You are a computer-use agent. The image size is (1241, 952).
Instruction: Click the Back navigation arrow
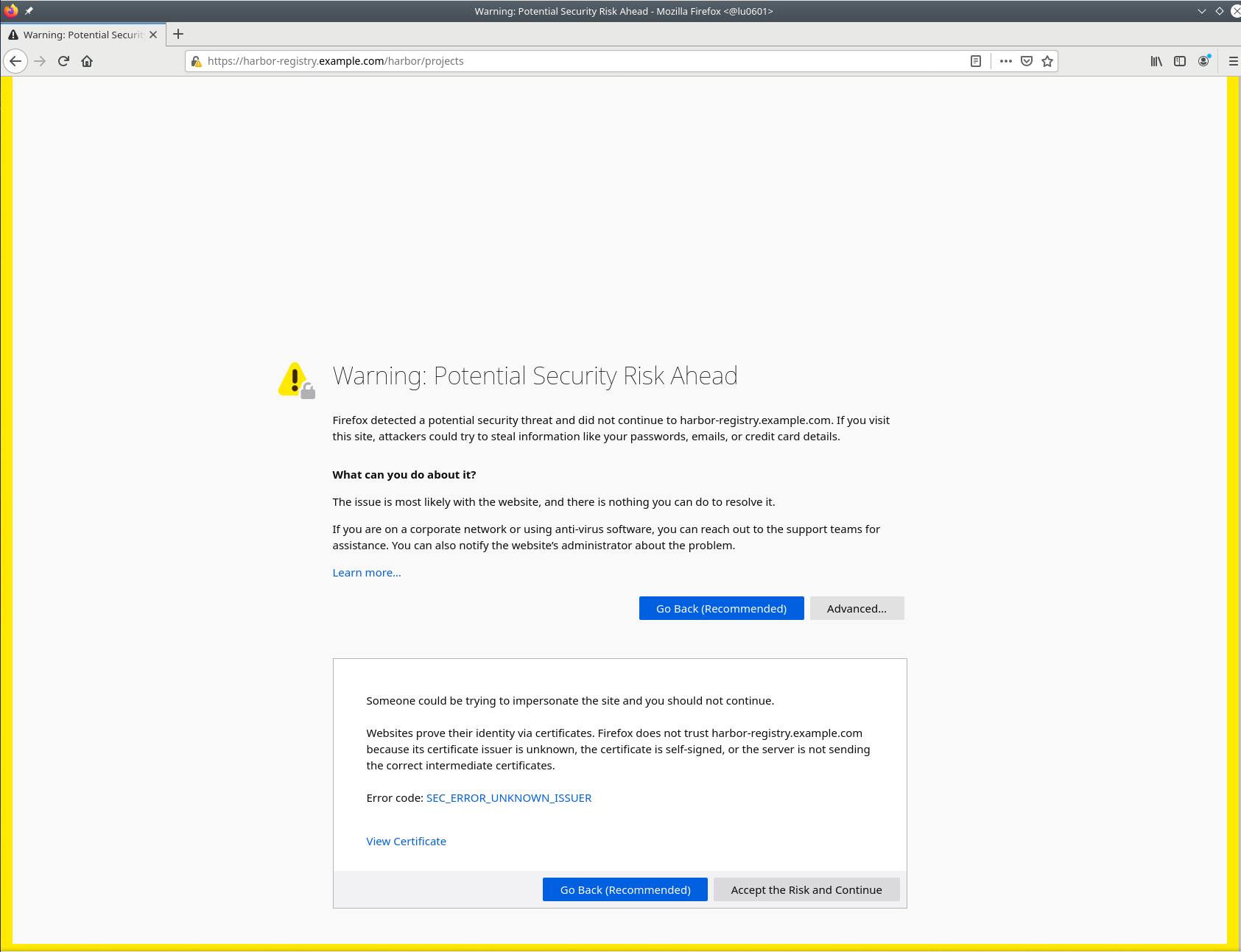coord(15,61)
